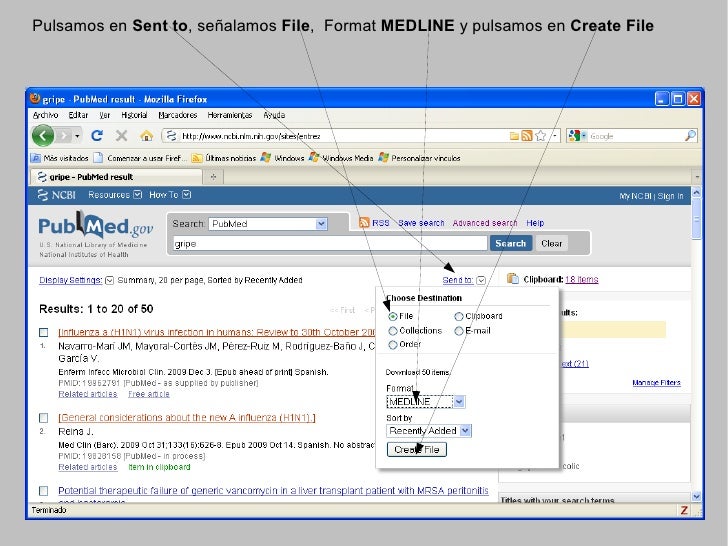The height and width of the screenshot is (546, 728).
Task: Click the forward navigation arrow
Action: point(64,136)
